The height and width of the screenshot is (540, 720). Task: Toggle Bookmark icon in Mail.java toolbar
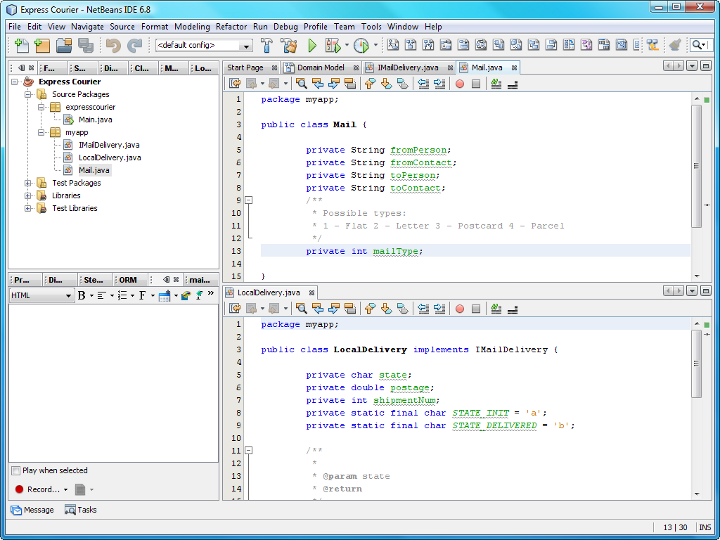(x=403, y=84)
